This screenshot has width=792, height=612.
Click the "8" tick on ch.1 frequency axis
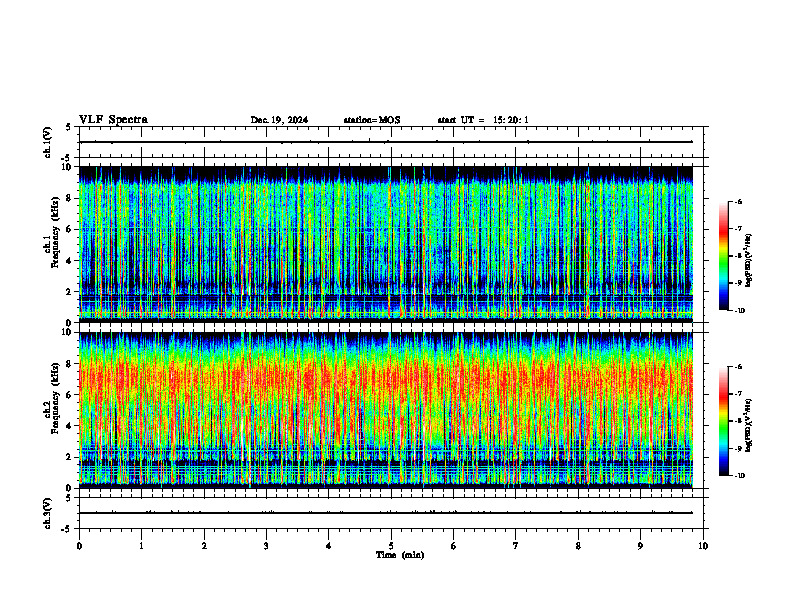(70, 198)
